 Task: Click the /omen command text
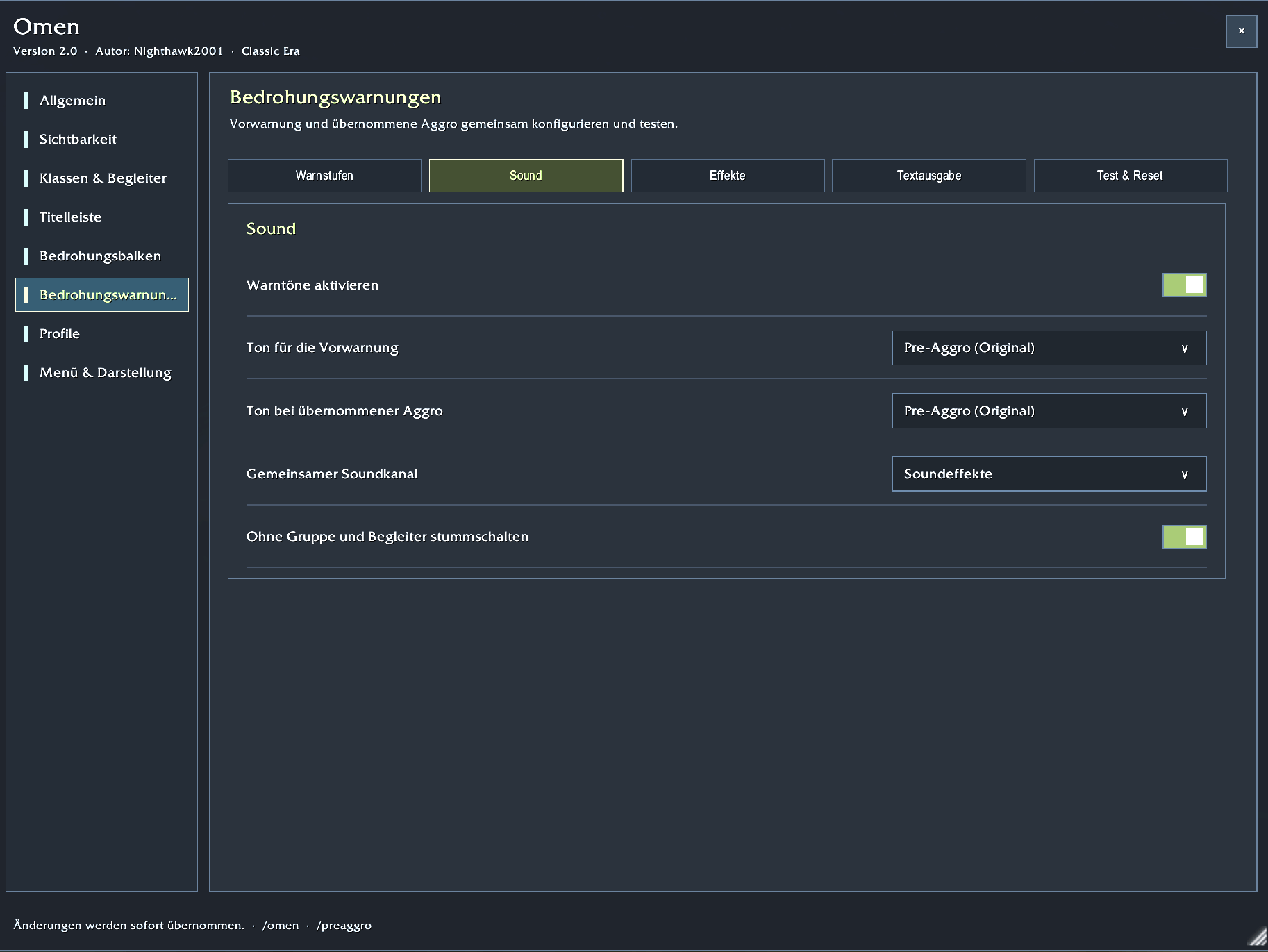tap(281, 926)
